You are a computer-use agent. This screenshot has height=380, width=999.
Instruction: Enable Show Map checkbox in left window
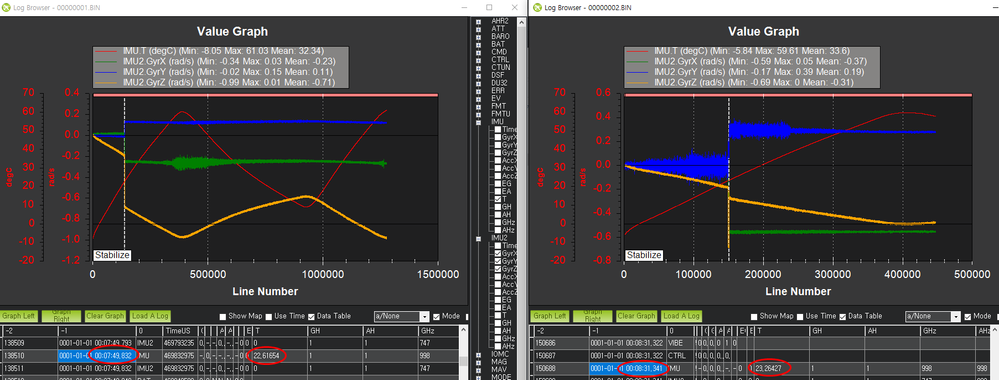[223, 316]
